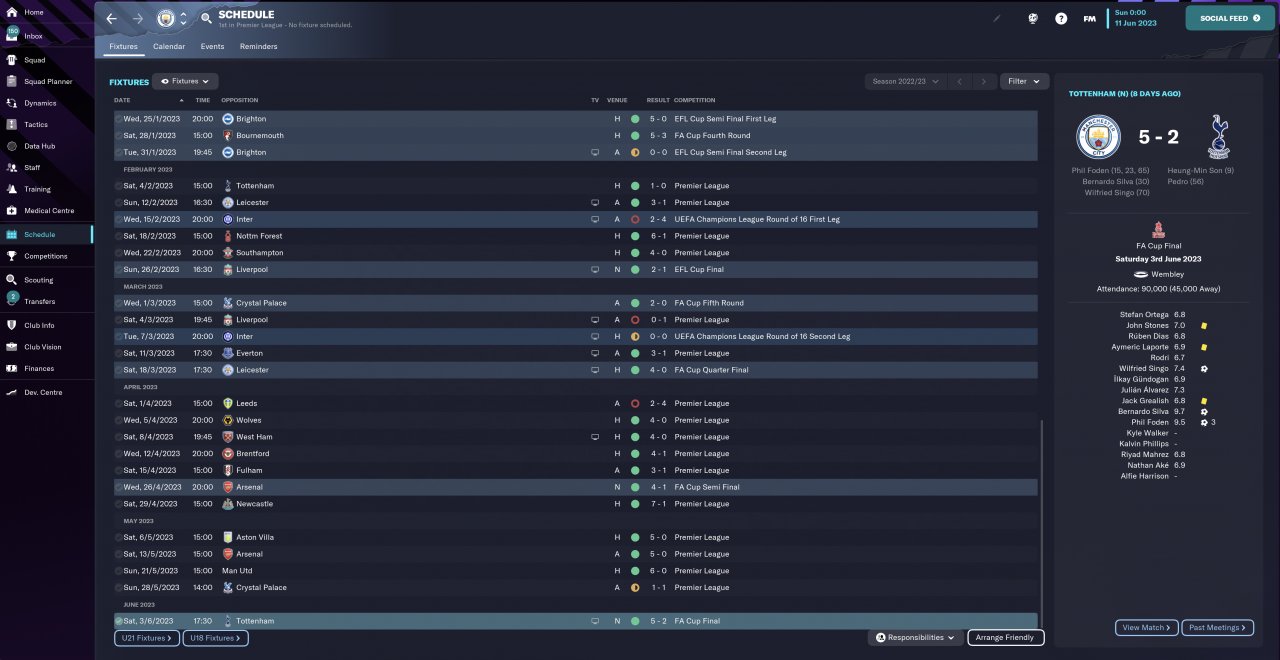The width and height of the screenshot is (1280, 660).
Task: Open the Dev. Centre icon
Action: (12, 392)
